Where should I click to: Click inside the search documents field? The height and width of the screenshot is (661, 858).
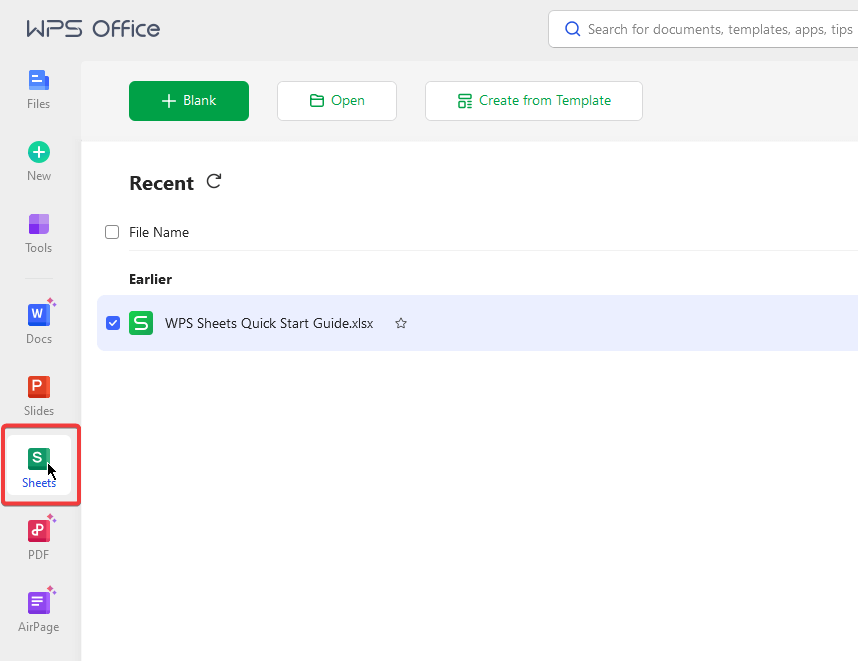[700, 29]
